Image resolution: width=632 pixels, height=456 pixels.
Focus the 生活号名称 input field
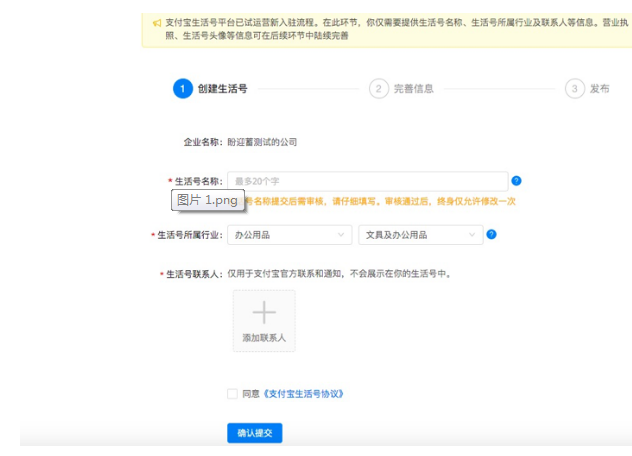coord(367,181)
